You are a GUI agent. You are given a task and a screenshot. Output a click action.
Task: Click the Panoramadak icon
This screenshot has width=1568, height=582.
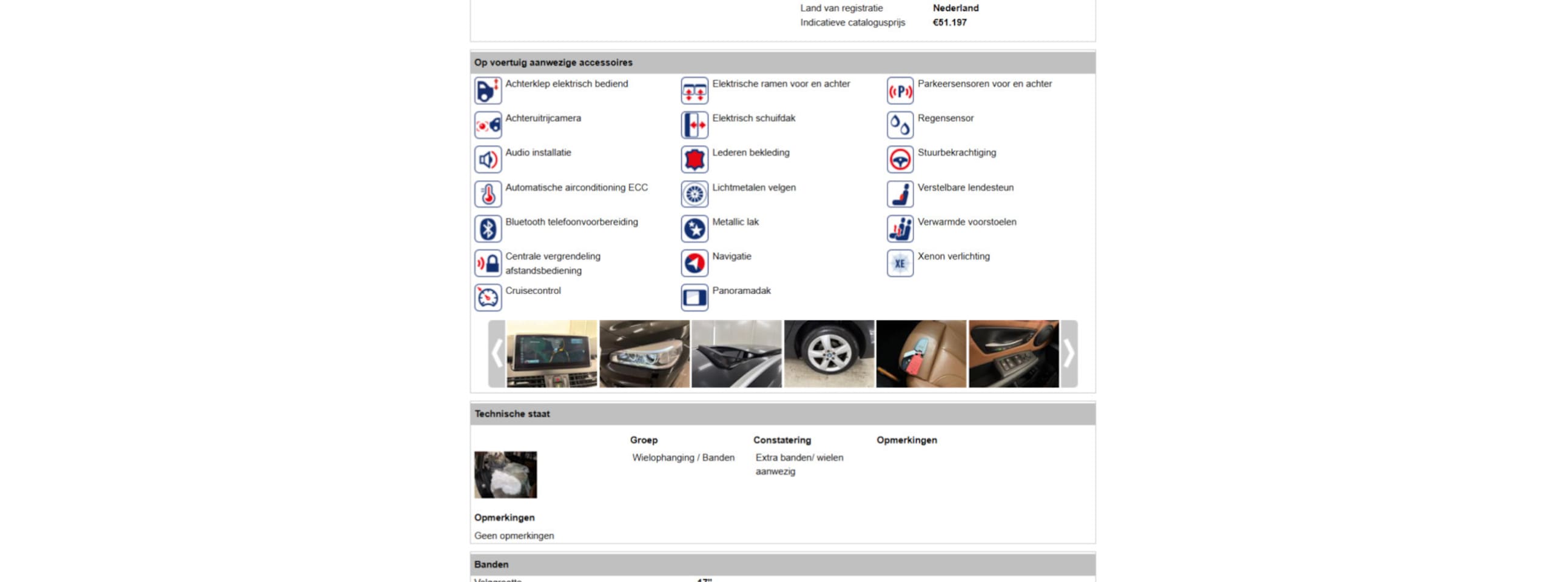(694, 298)
